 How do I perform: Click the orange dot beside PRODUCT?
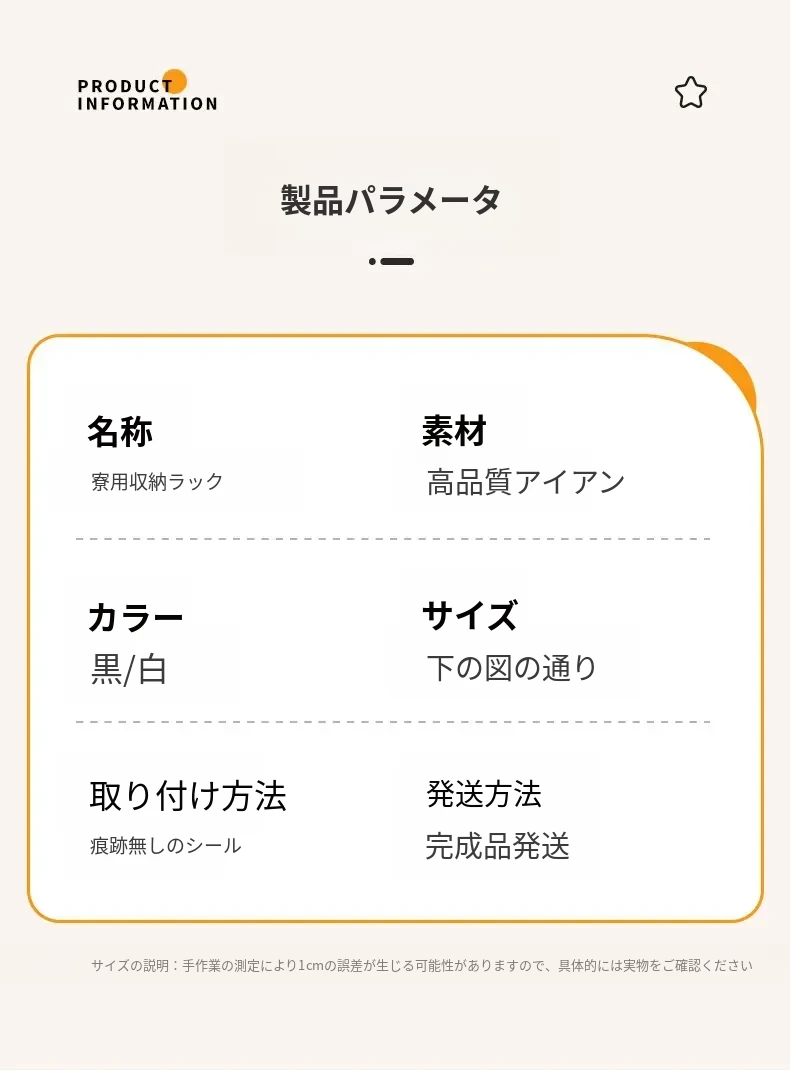pyautogui.click(x=175, y=82)
